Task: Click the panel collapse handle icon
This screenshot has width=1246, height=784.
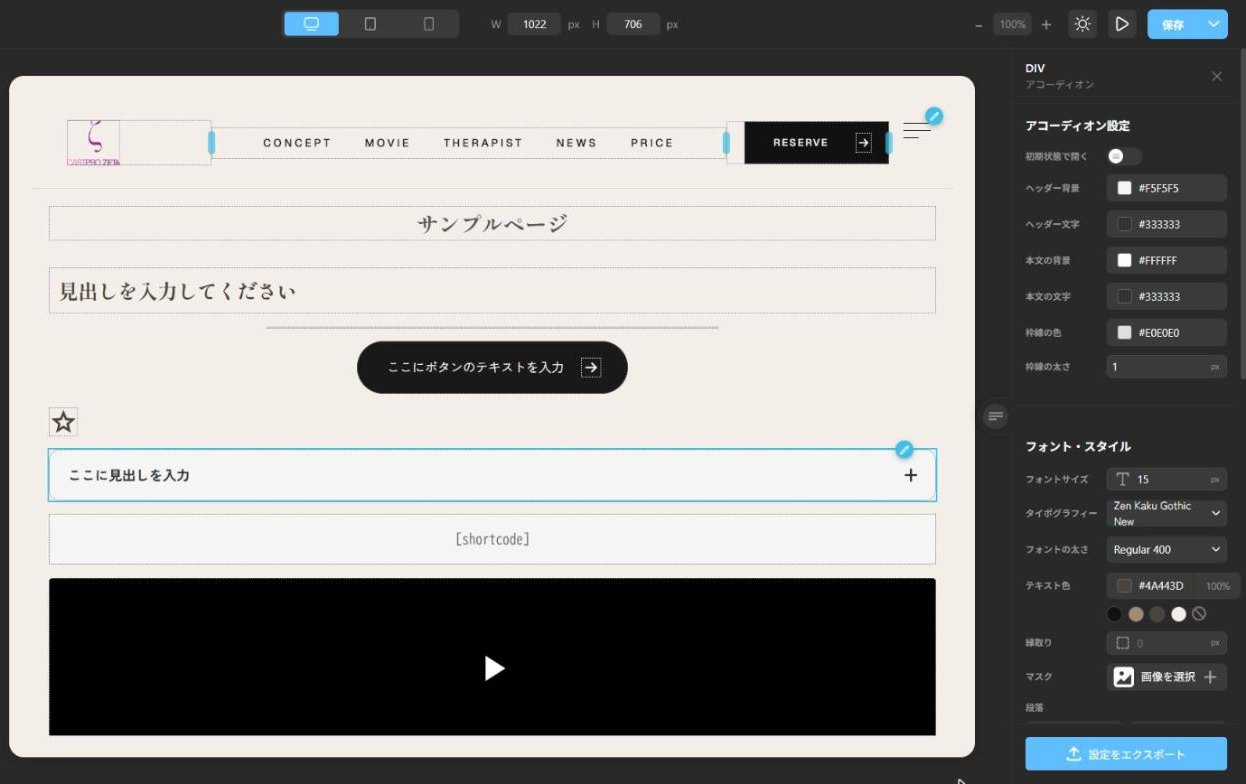Action: [x=994, y=417]
